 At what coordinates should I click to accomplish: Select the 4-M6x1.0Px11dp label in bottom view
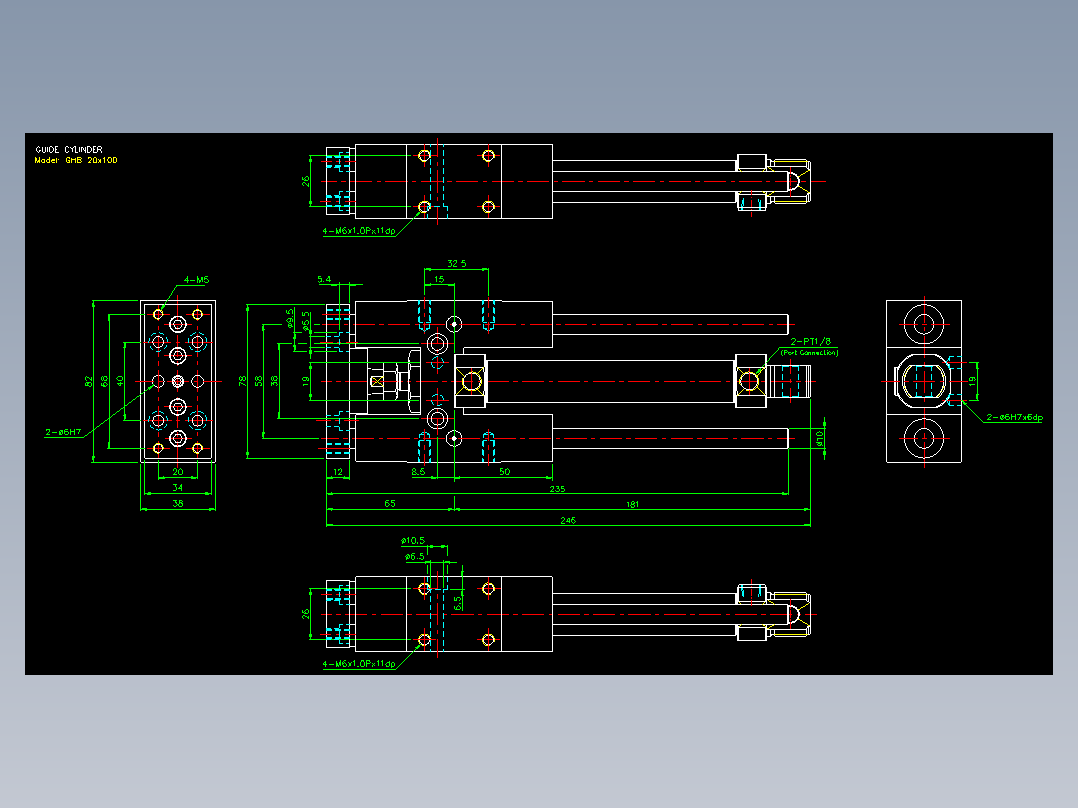pos(359,664)
